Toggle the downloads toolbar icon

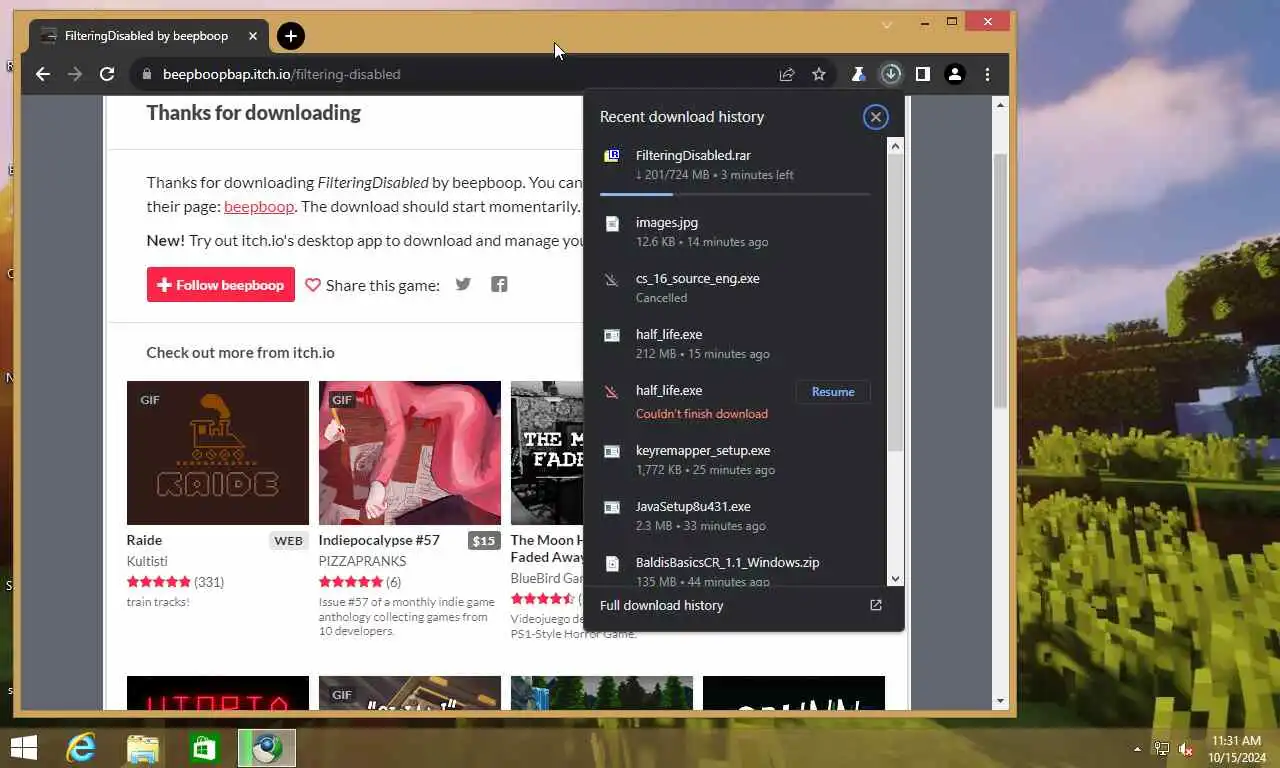pyautogui.click(x=890, y=74)
